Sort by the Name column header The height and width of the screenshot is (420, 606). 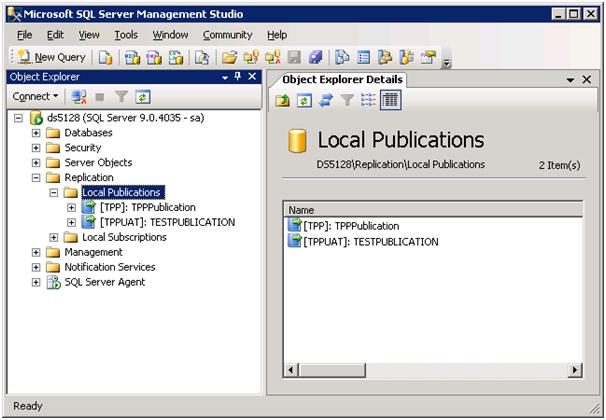pos(433,210)
